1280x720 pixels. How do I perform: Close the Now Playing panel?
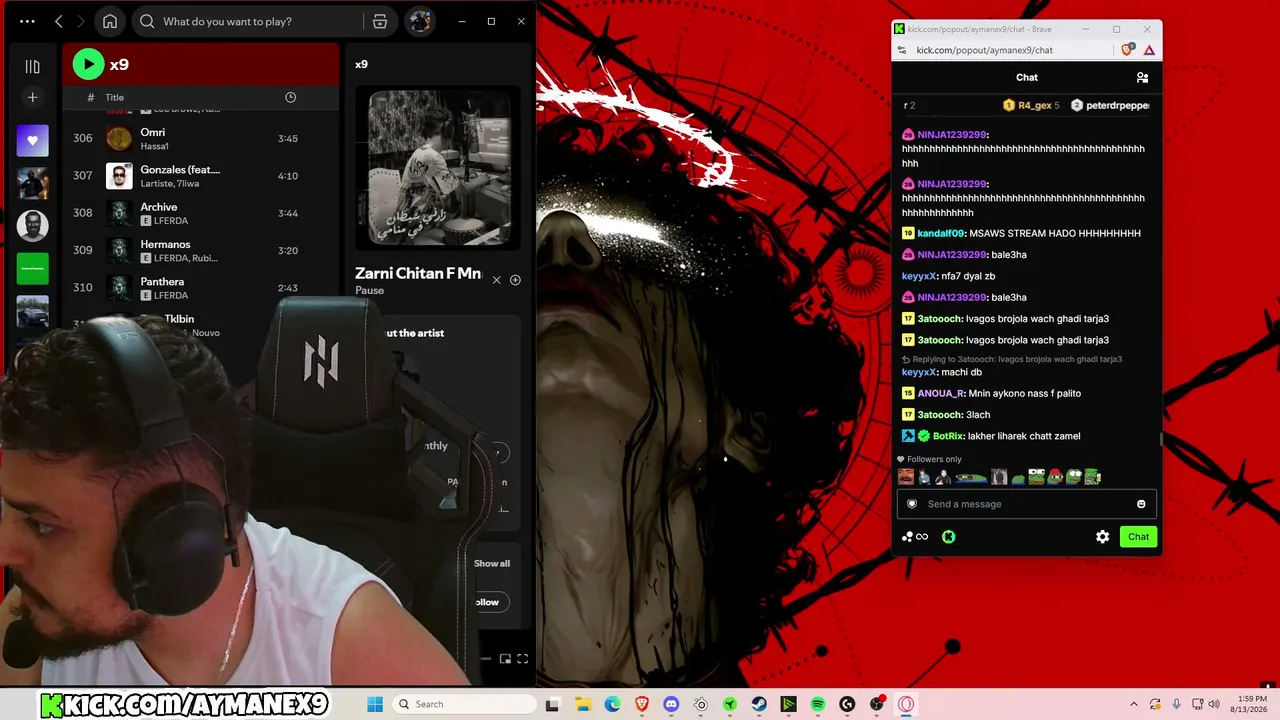coord(496,280)
